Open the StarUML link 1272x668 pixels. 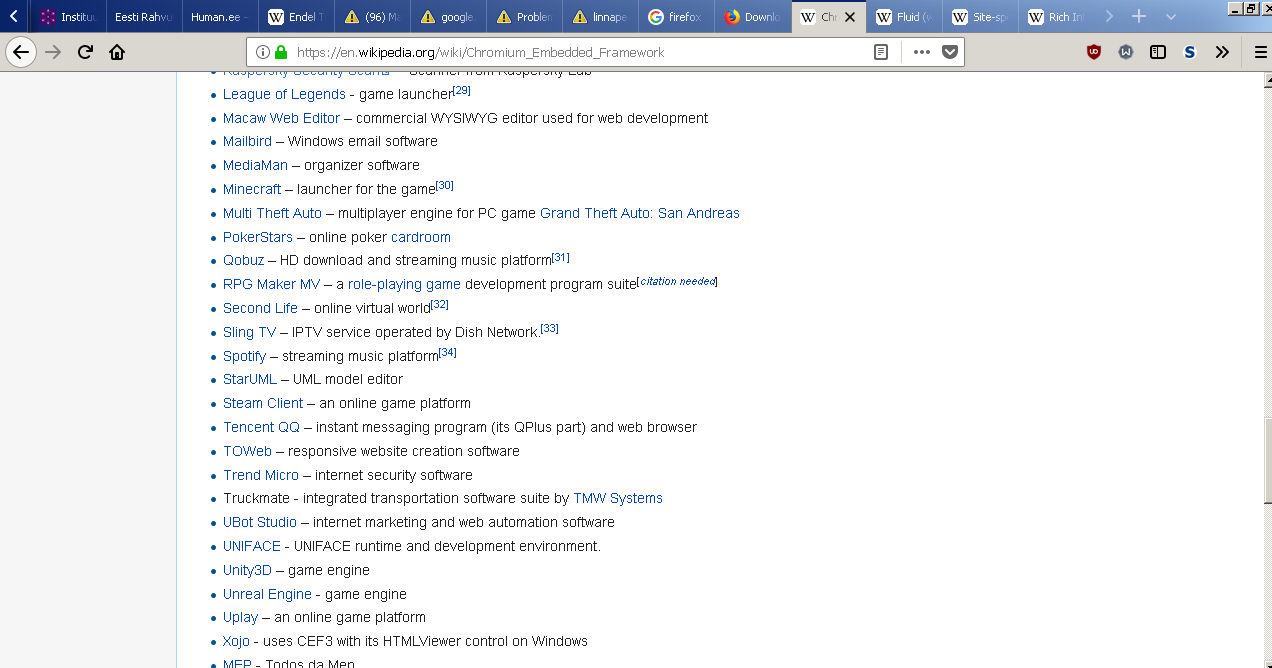click(250, 379)
